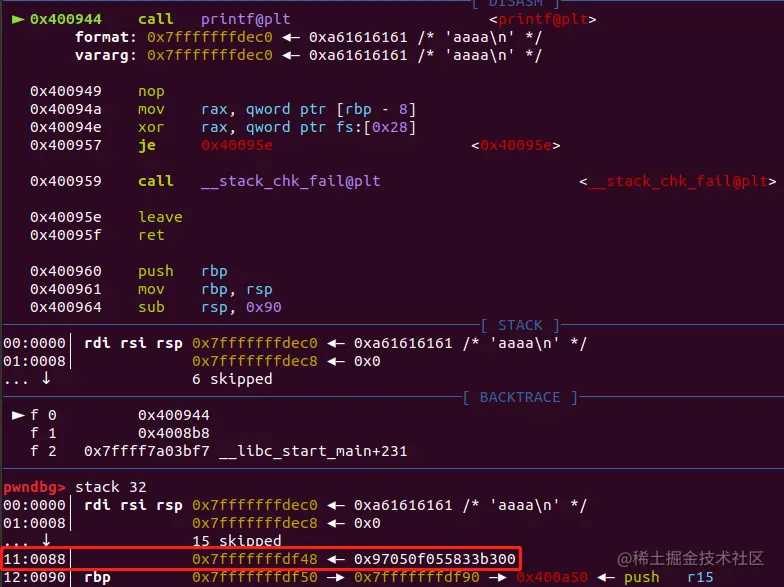Click the red 0x400a50 address
This screenshot has height=587, width=784.
point(552,577)
